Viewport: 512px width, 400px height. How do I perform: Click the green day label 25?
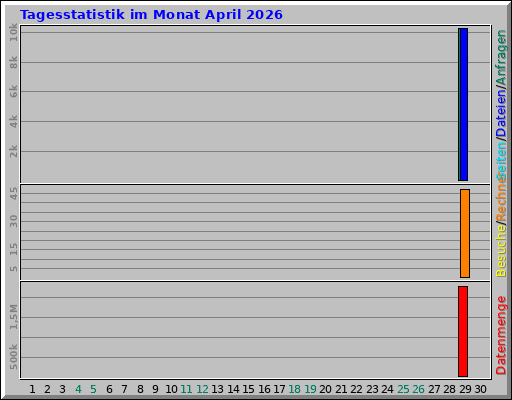pyautogui.click(x=403, y=389)
